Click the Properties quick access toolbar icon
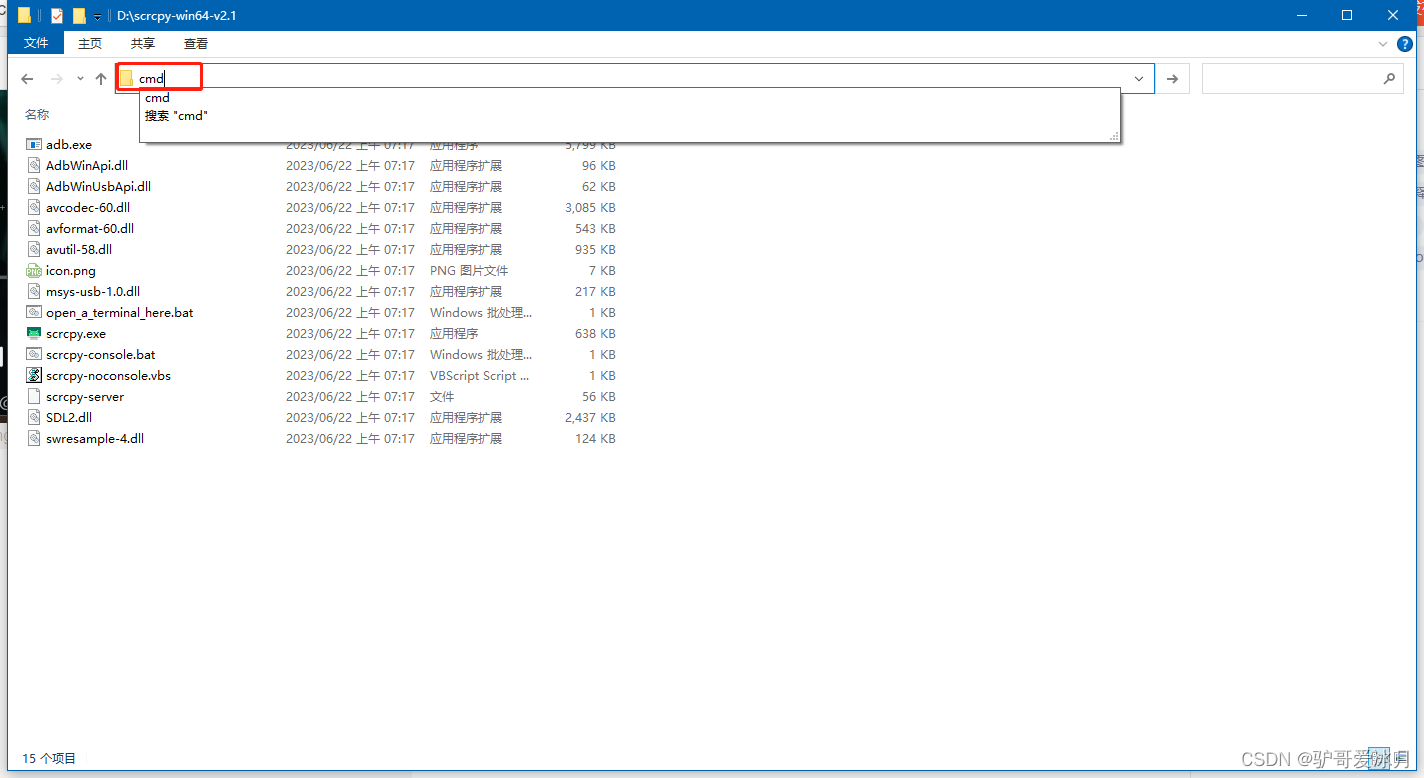This screenshot has width=1424, height=778. (x=57, y=16)
